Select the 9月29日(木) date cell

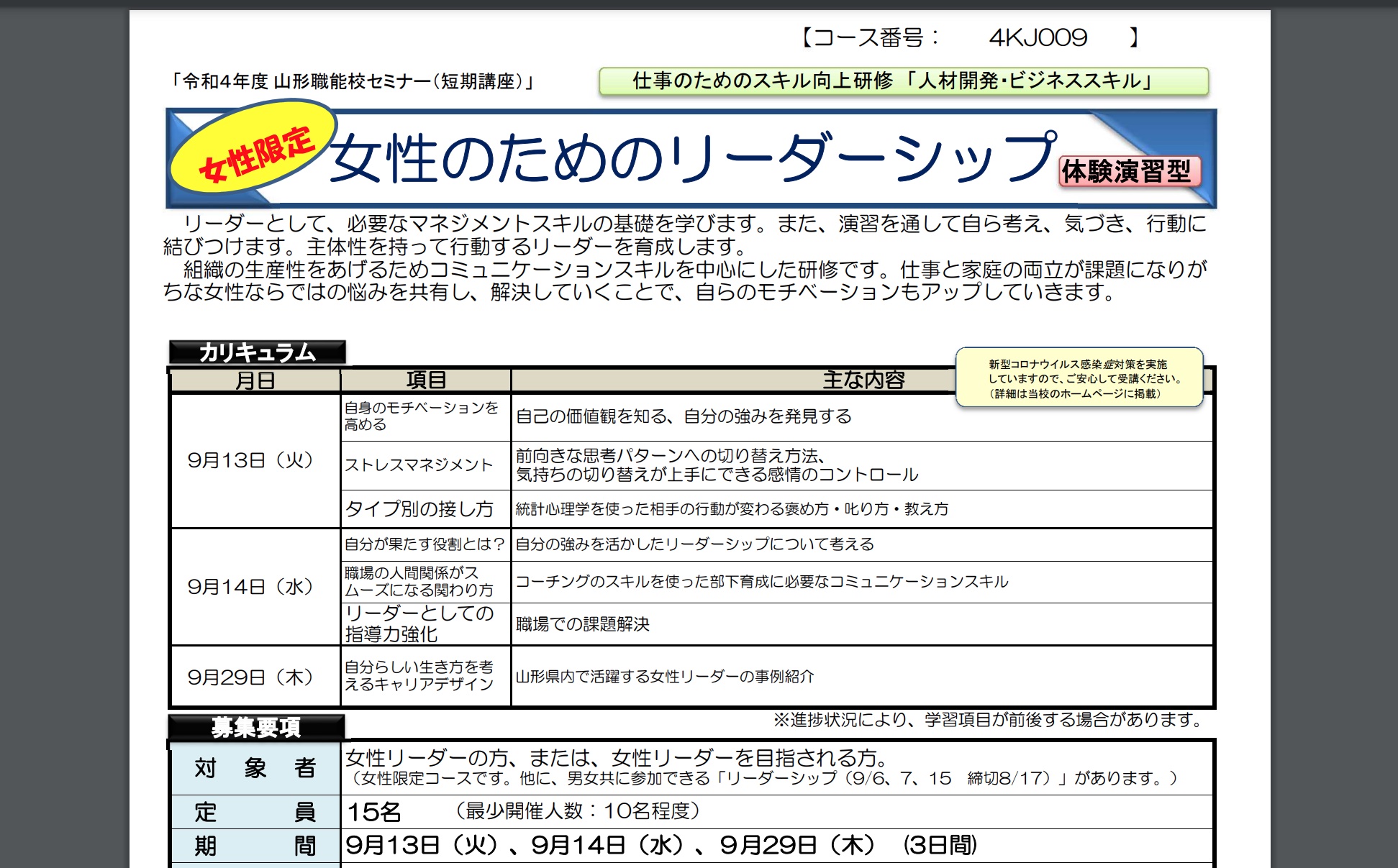pos(250,677)
